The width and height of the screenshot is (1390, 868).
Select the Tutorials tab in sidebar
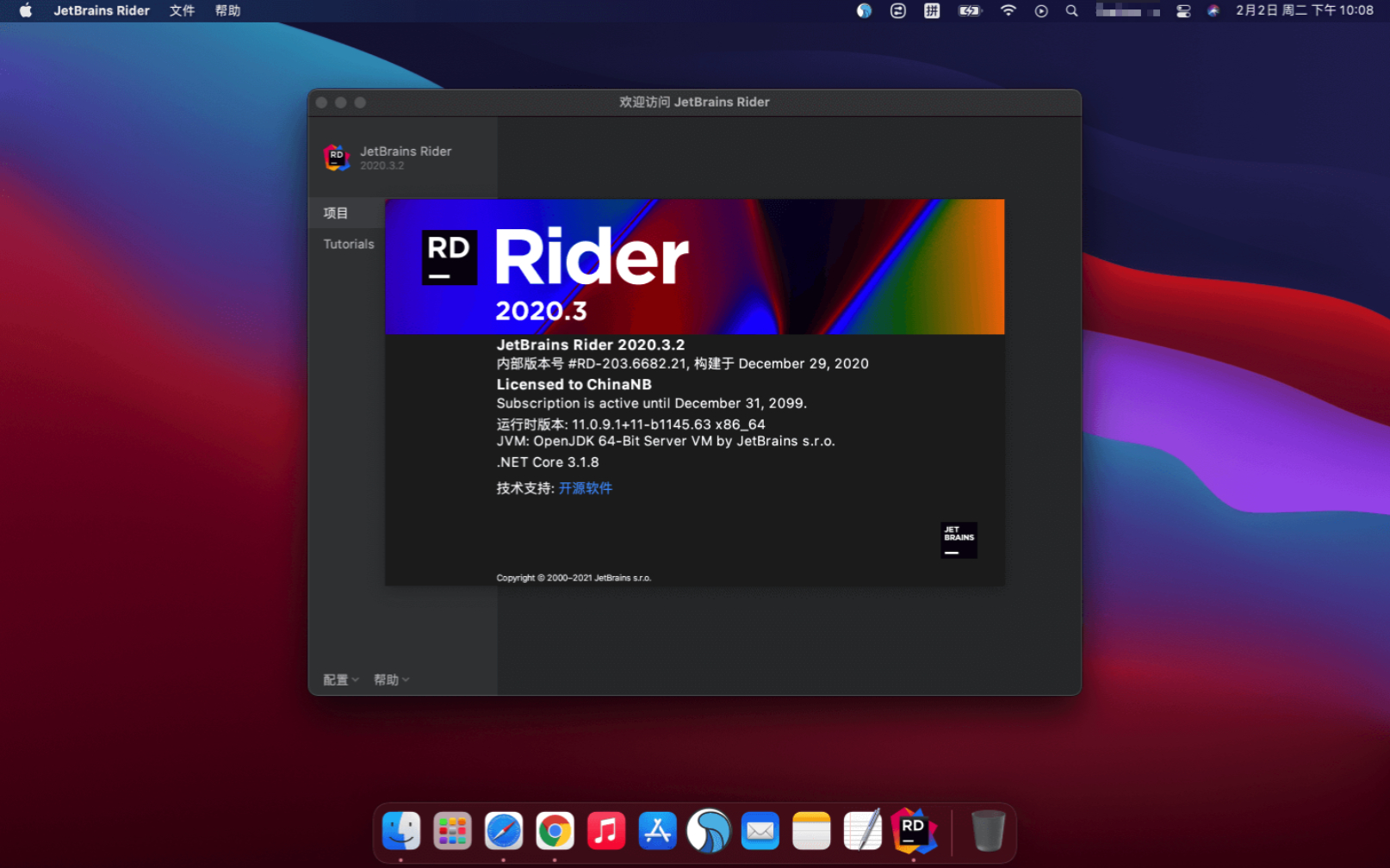tap(349, 245)
